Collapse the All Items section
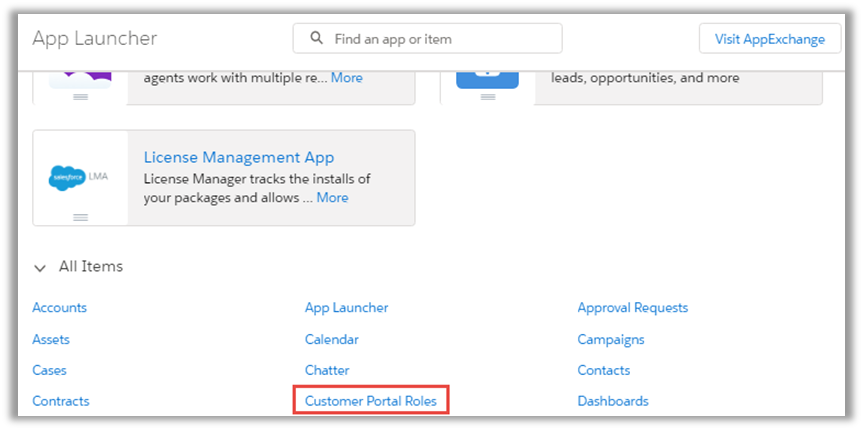863x430 pixels. [40, 267]
